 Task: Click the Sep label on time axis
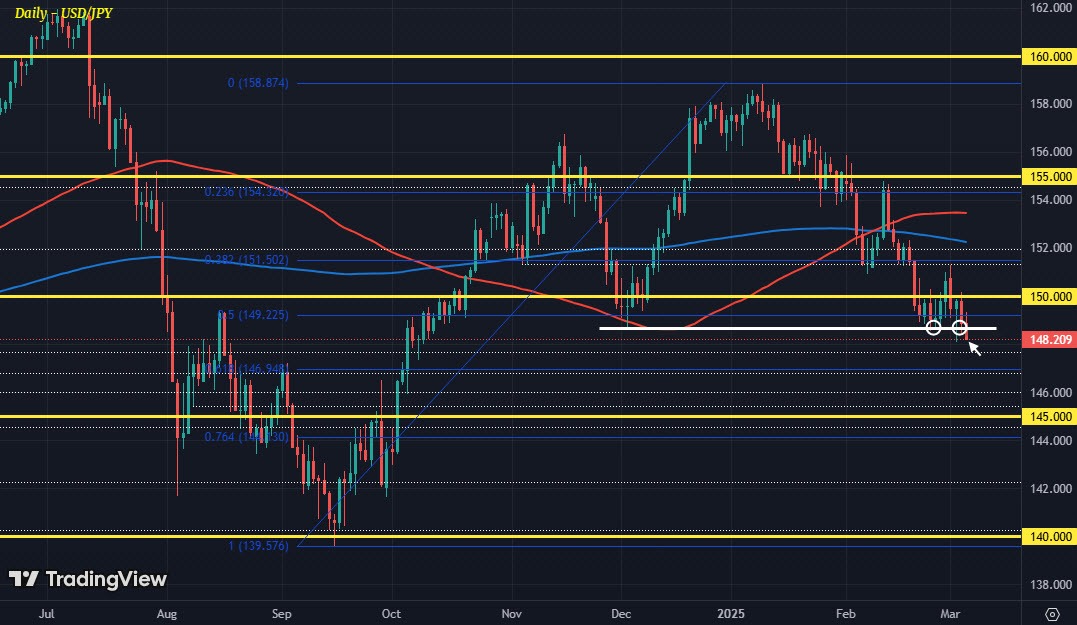281,613
